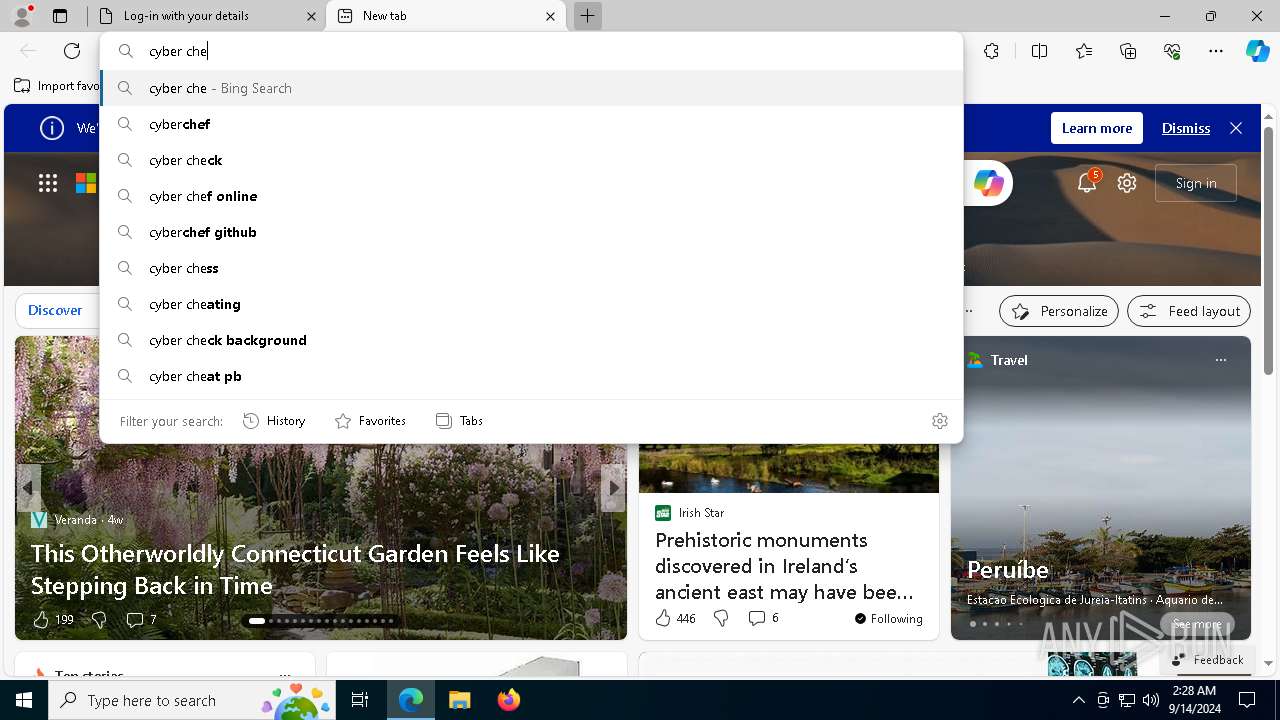Click the address bar text field
The height and width of the screenshot is (720, 1280).
(x=532, y=51)
